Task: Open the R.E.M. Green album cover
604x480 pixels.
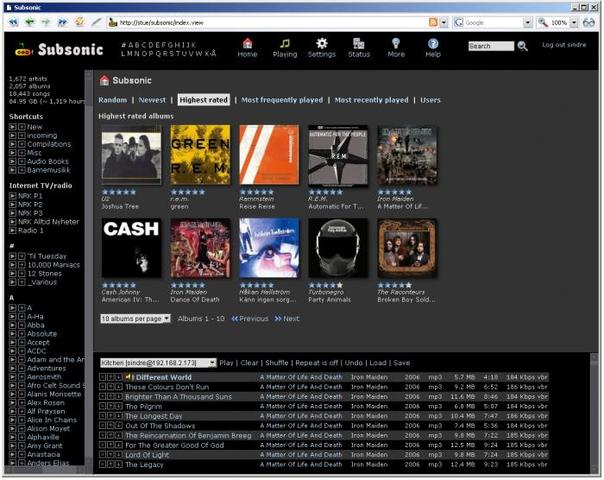Action: [200, 154]
